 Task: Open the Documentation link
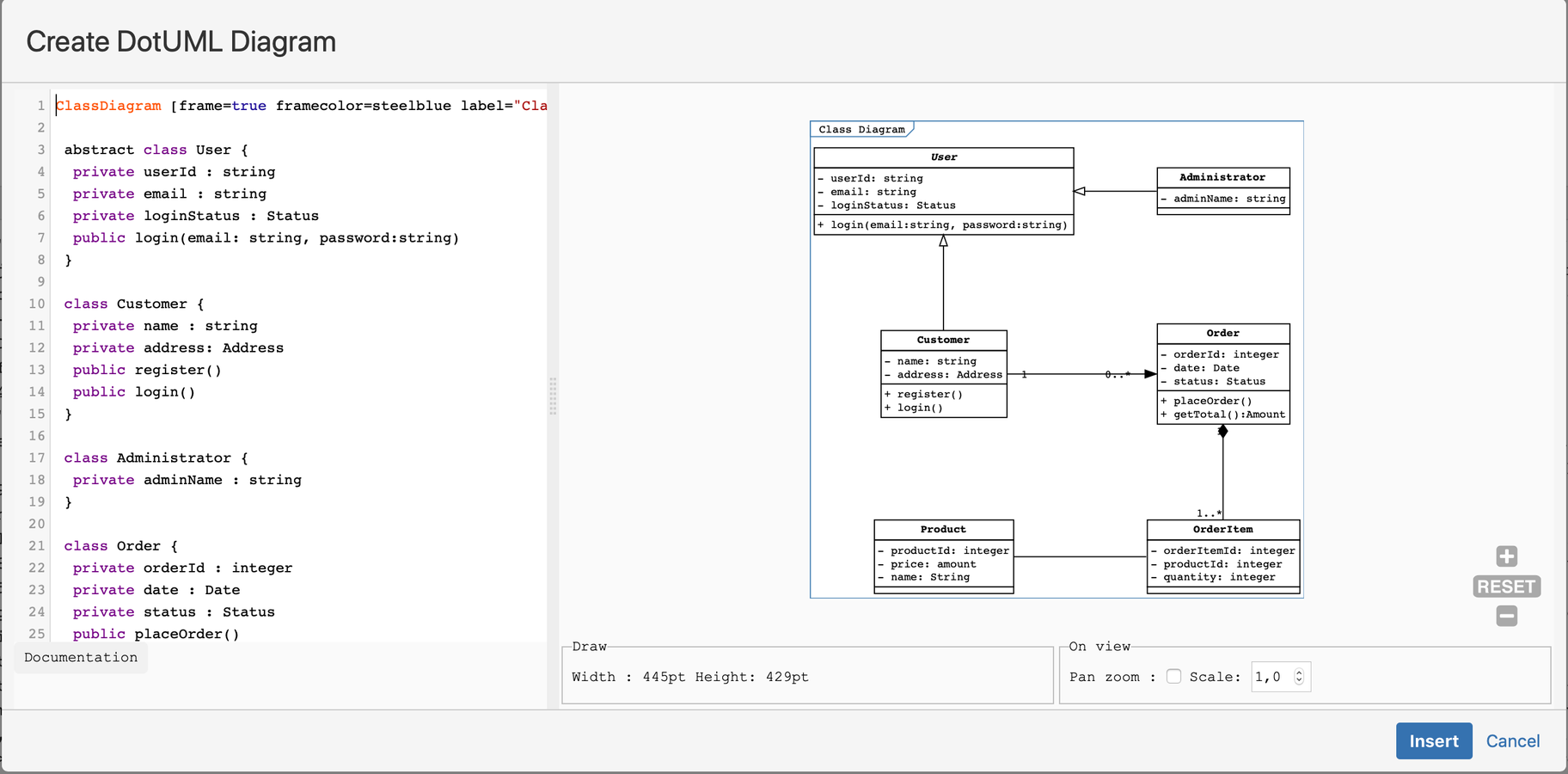(81, 658)
